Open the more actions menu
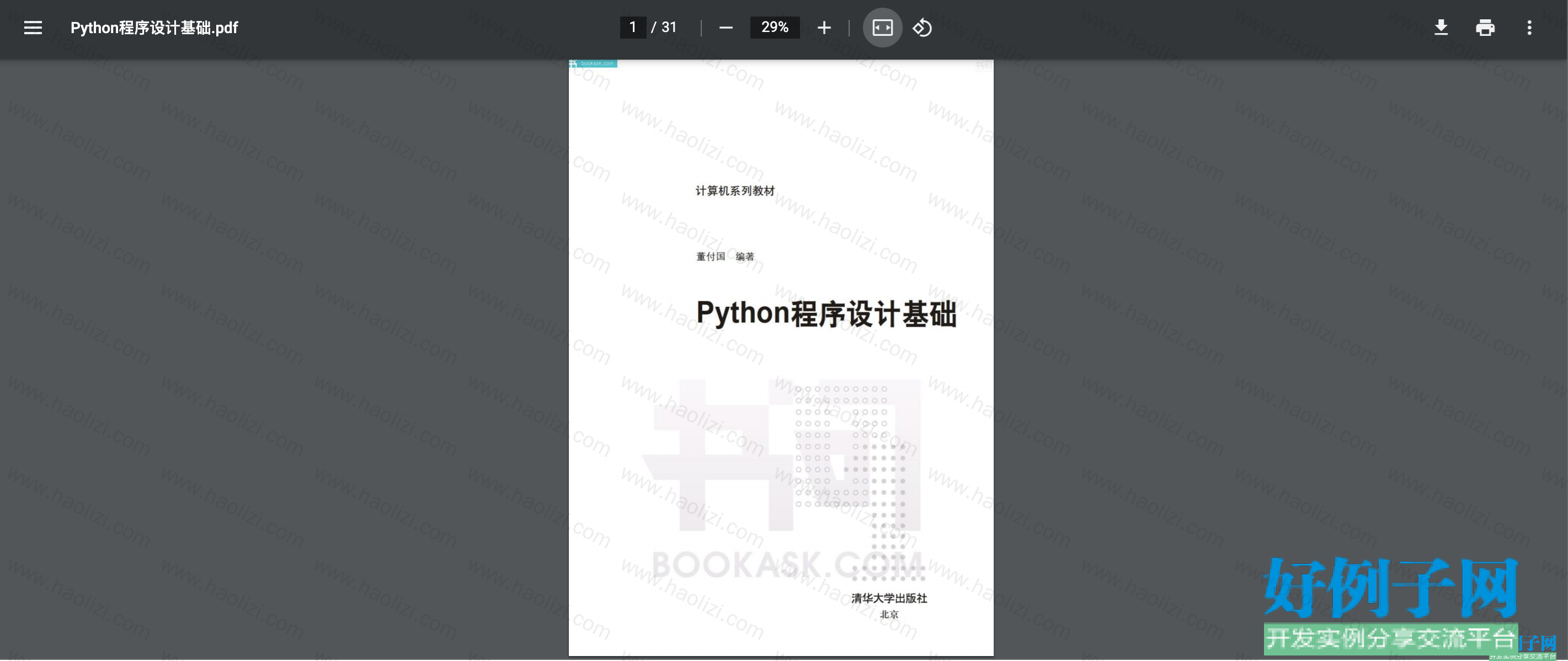 (x=1529, y=28)
